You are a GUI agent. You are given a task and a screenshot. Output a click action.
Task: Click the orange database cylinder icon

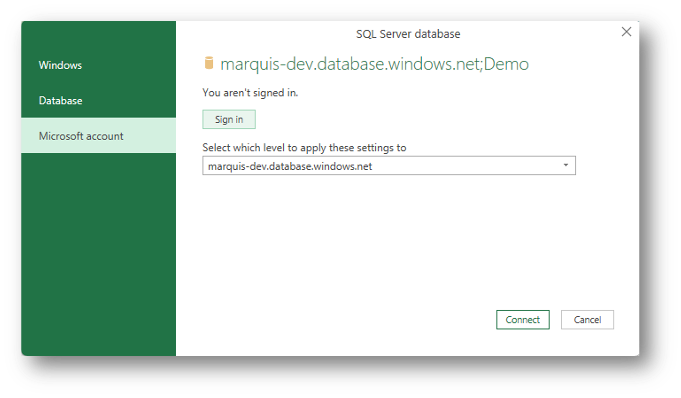(x=209, y=63)
